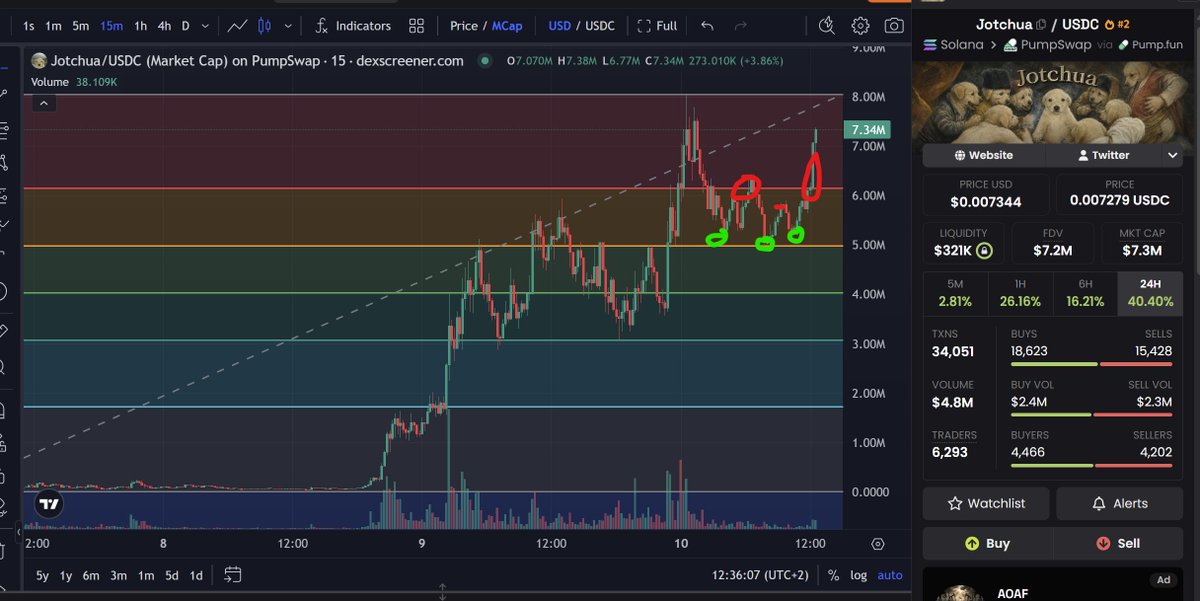Toggle auto scale mode
This screenshot has height=601, width=1200.
pos(890,575)
